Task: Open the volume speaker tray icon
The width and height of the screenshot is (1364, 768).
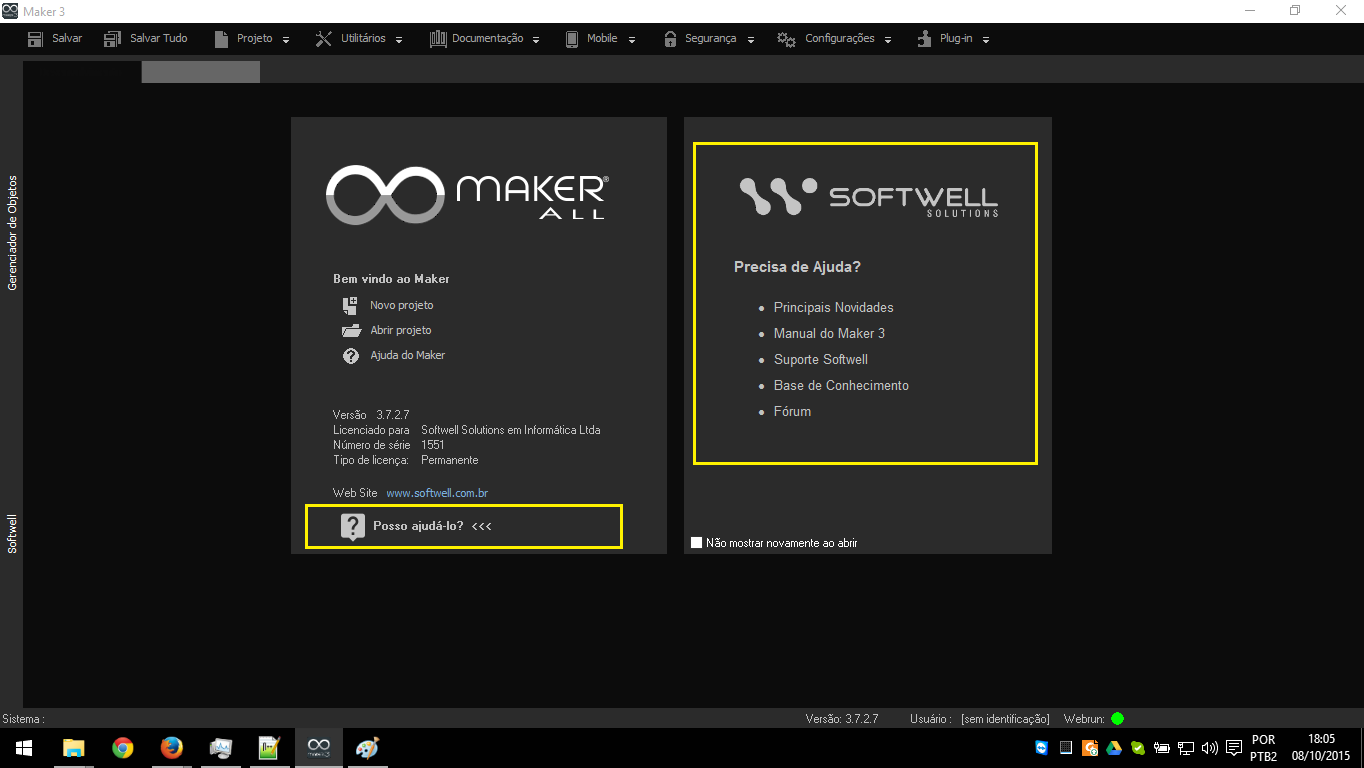Action: [1210, 748]
